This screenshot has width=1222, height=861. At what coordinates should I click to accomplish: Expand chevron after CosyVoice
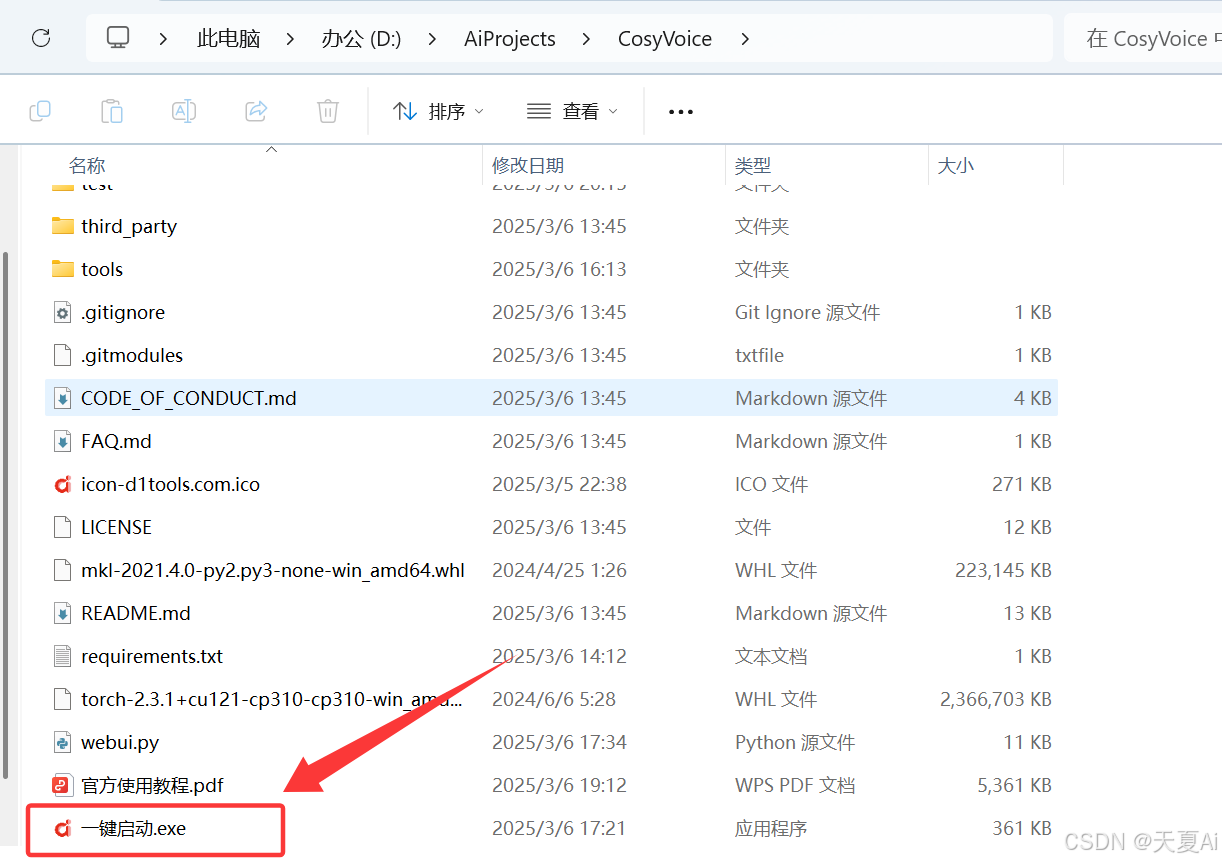click(744, 39)
